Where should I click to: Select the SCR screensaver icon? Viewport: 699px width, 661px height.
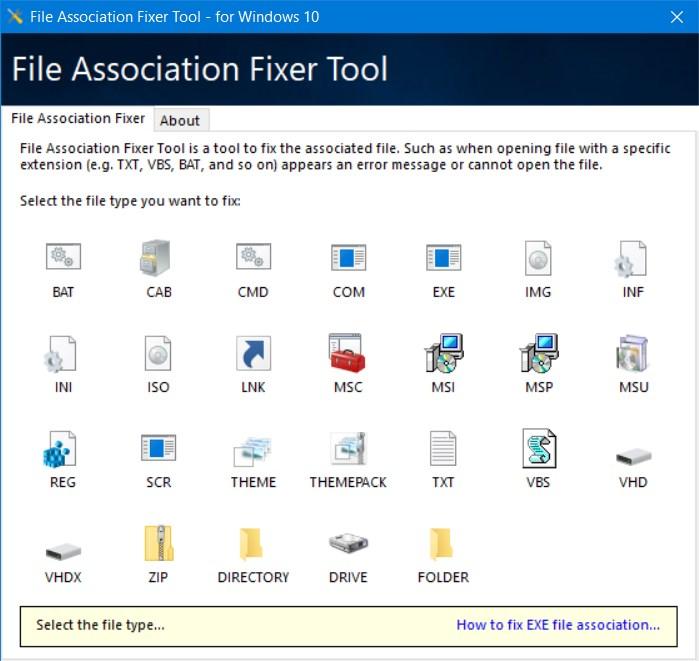(x=158, y=448)
